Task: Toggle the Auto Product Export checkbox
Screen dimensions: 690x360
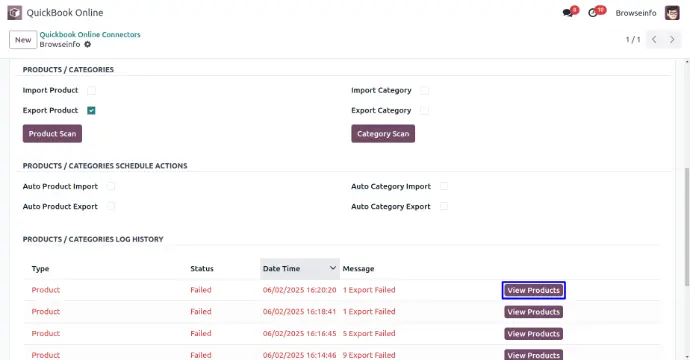Action: (x=111, y=206)
